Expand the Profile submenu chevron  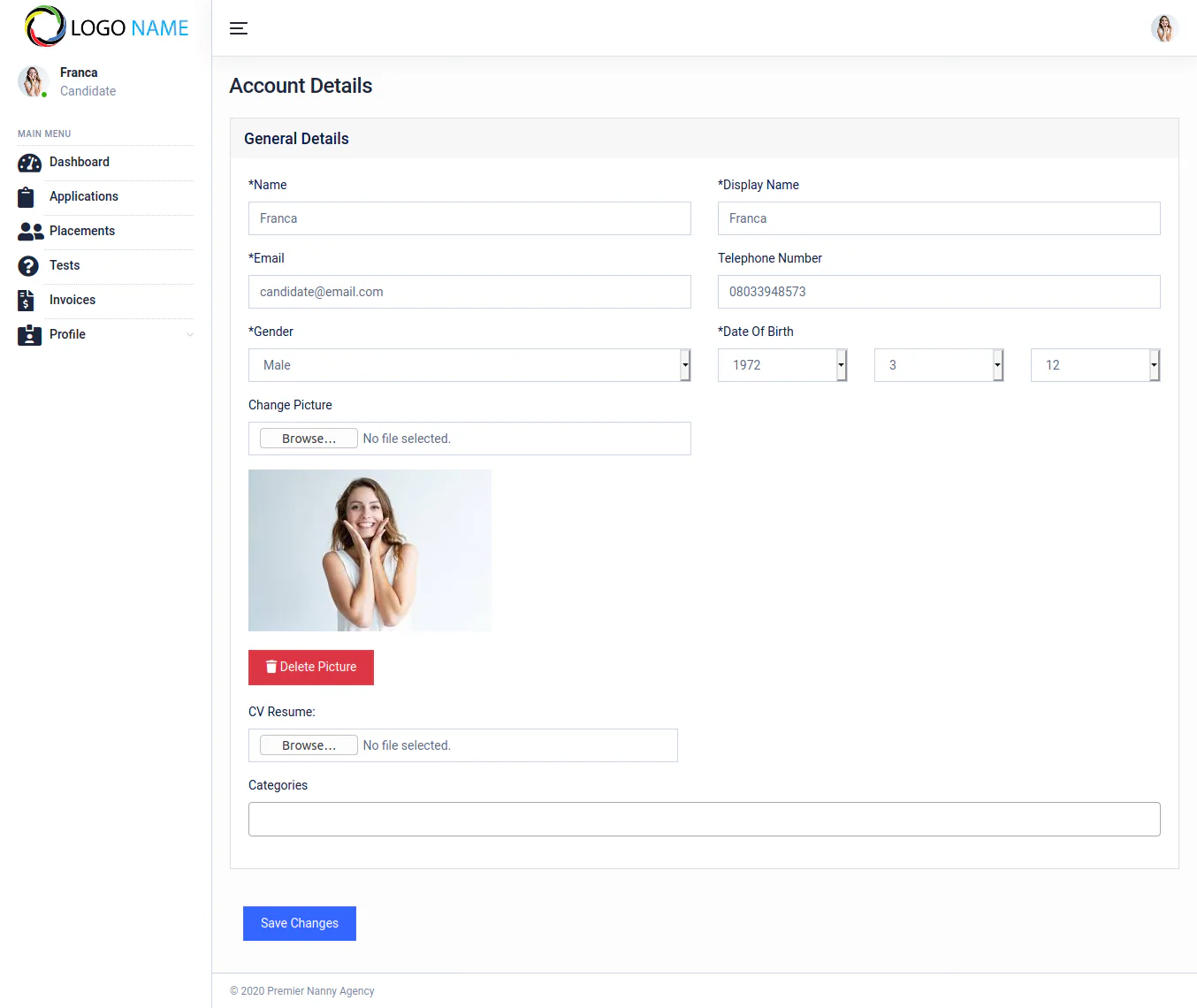click(x=189, y=335)
